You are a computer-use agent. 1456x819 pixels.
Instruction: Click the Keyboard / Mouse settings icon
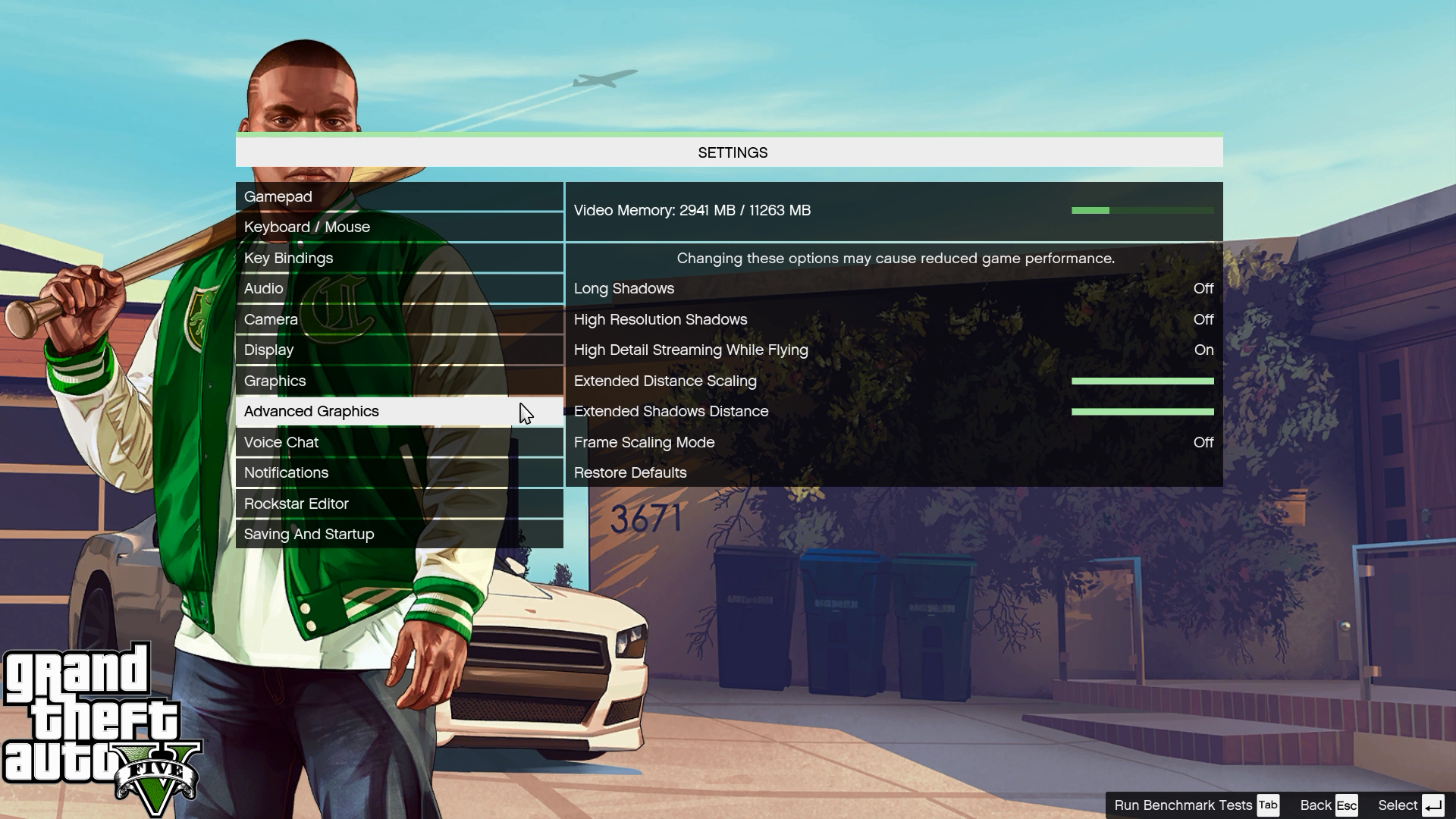(307, 226)
